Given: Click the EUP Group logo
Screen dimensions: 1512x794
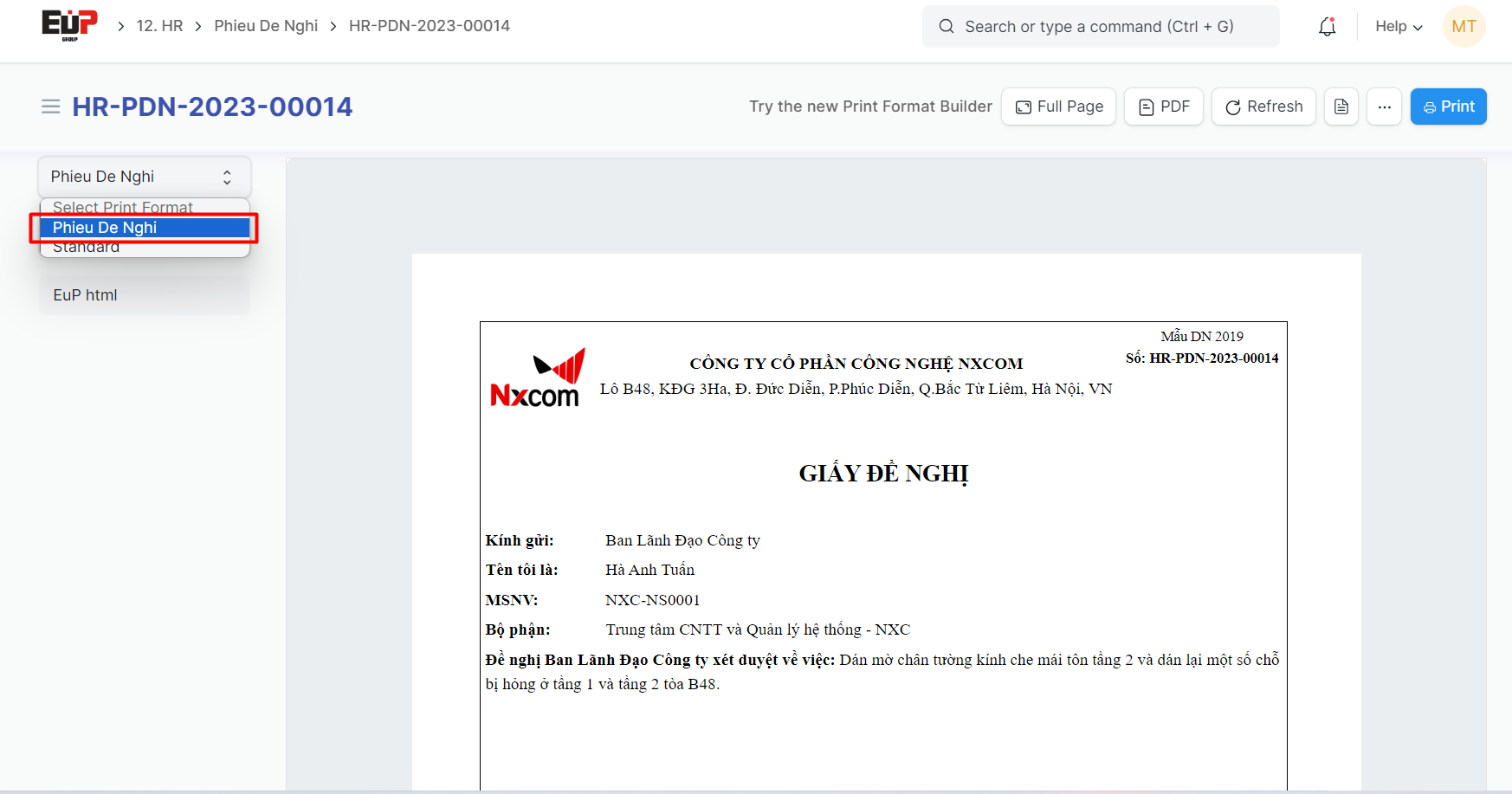Looking at the screenshot, I should point(69,25).
